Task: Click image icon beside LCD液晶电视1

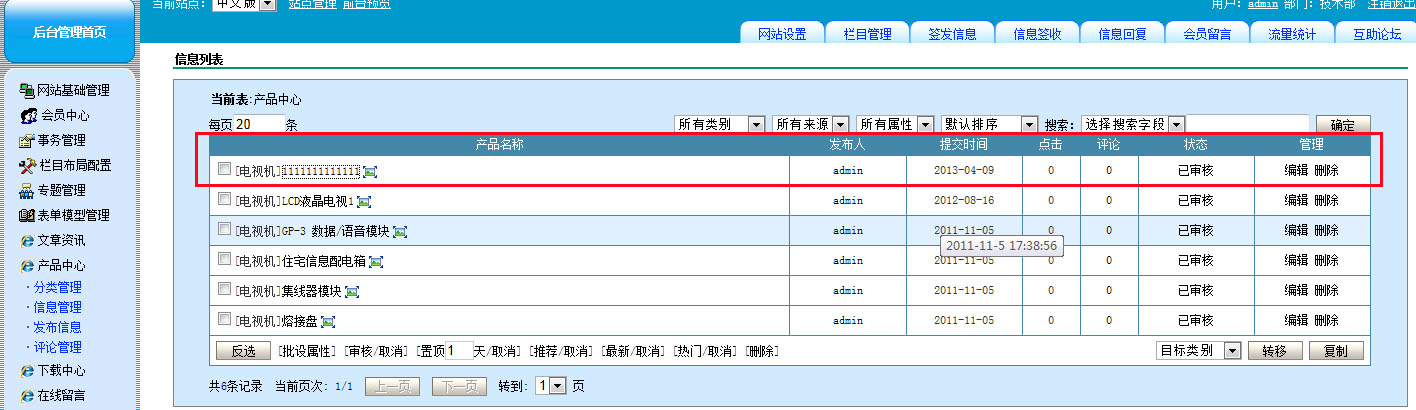Action: click(364, 202)
